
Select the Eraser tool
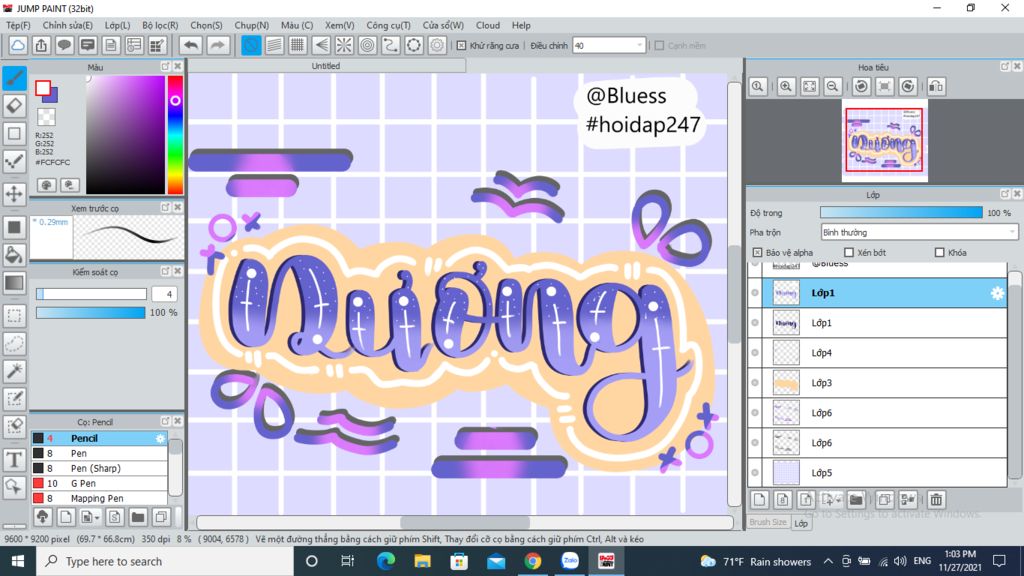(x=14, y=106)
